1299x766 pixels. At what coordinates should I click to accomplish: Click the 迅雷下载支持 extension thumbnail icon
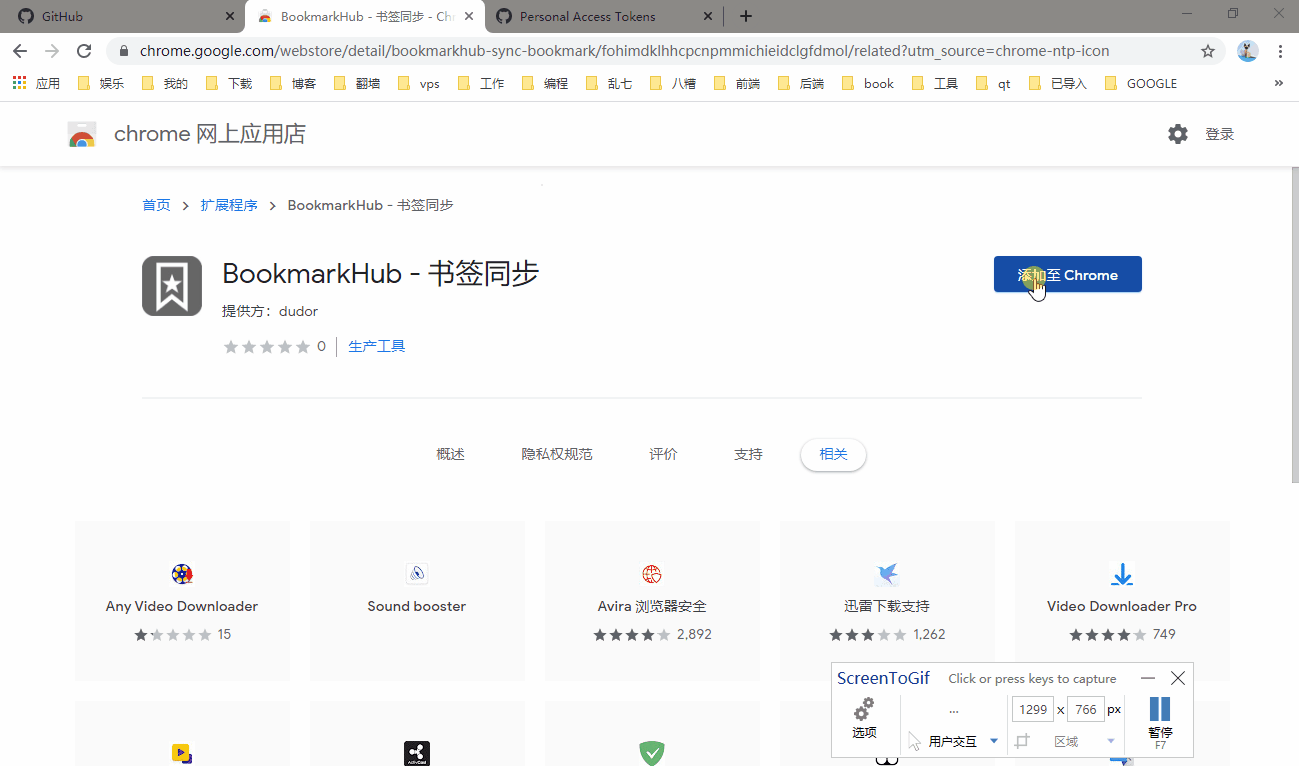(x=887, y=574)
